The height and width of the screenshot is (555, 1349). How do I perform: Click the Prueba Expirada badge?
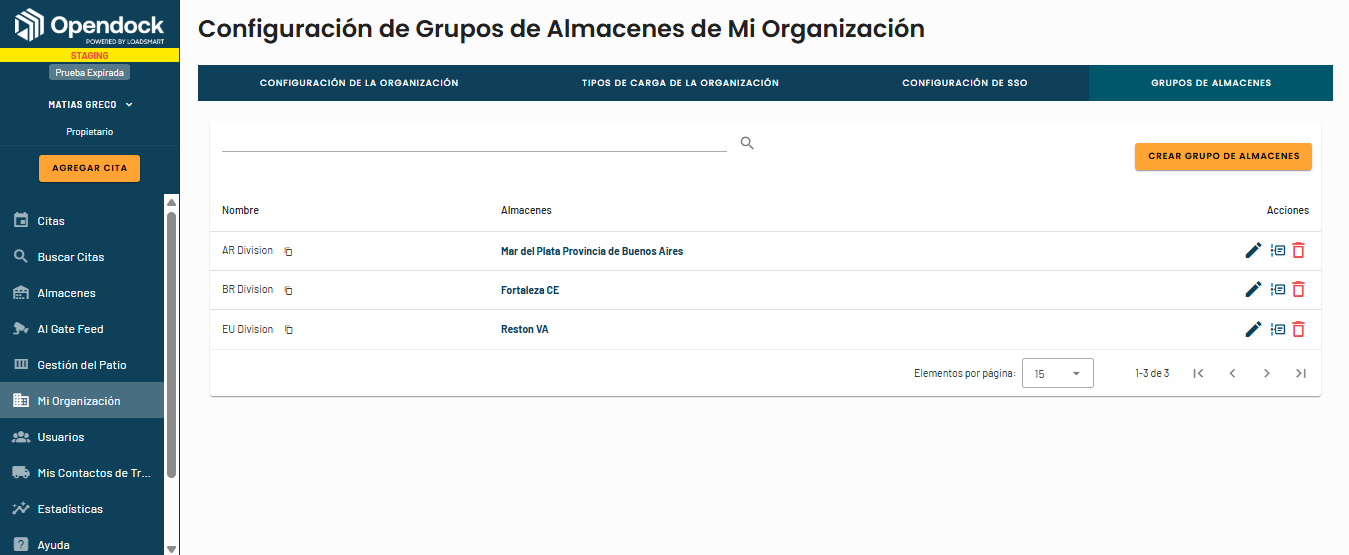(x=89, y=73)
